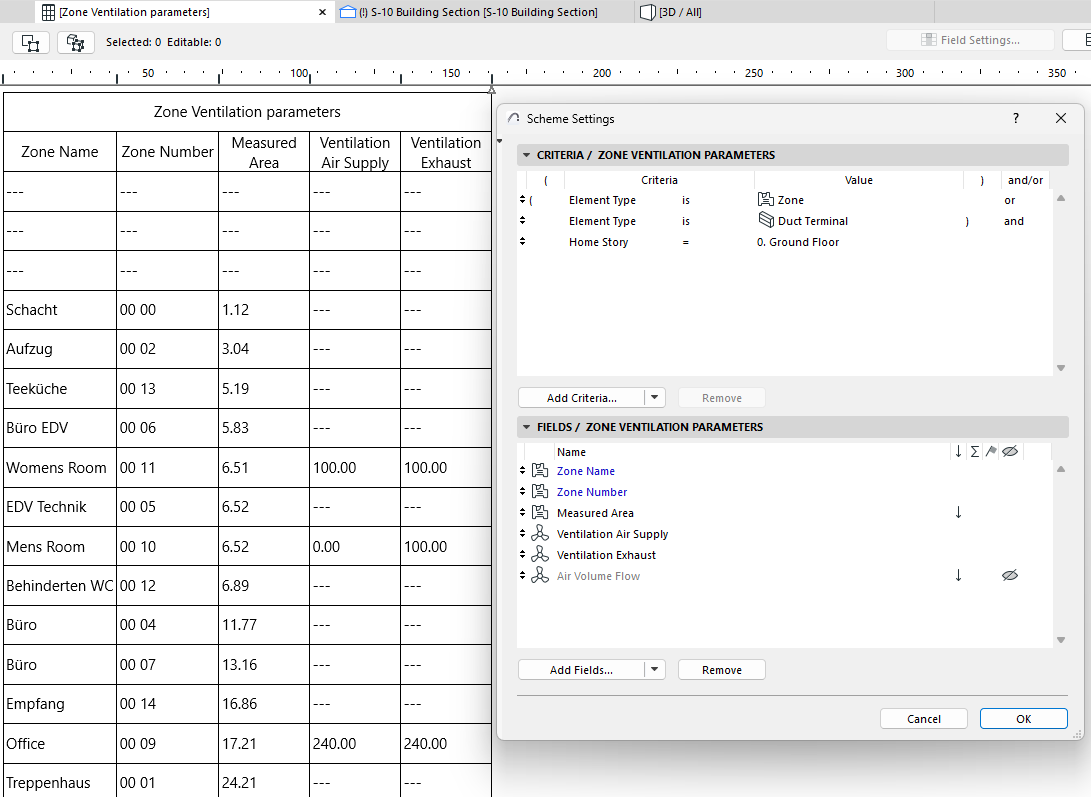The image size is (1091, 797).
Task: Click the Add Criteria button
Action: (x=583, y=397)
